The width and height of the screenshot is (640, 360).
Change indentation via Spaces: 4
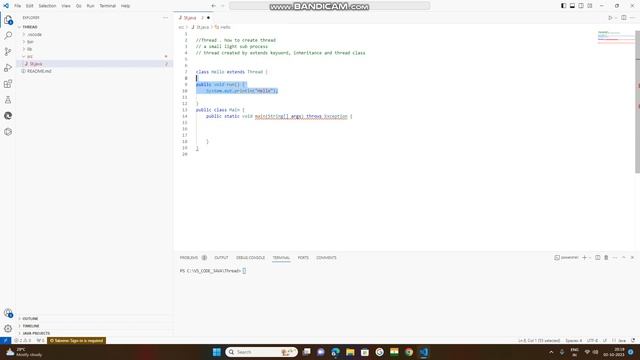coord(573,340)
